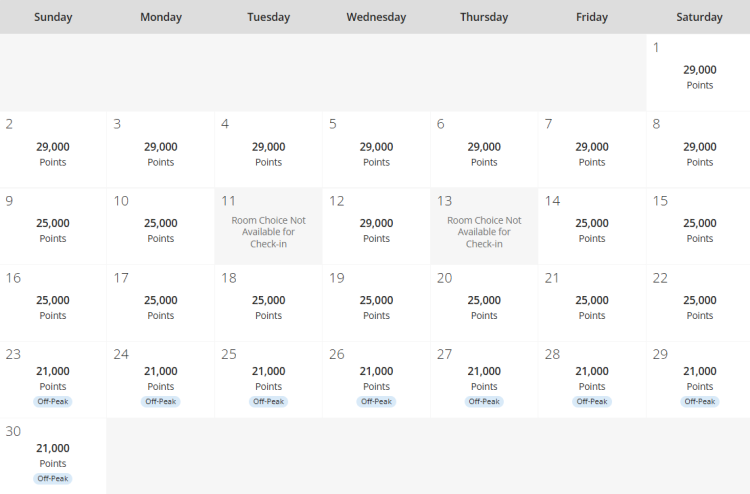Click the Off-Peak badge on date 30
The height and width of the screenshot is (494, 750).
(x=53, y=479)
